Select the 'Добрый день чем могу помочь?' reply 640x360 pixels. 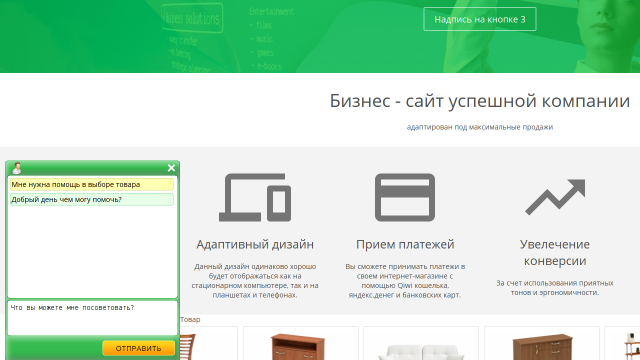coord(92,200)
